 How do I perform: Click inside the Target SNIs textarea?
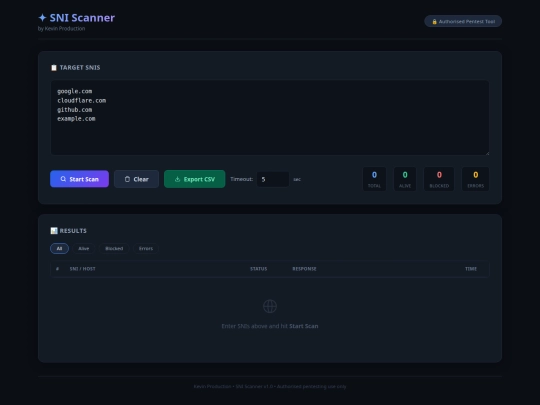click(270, 118)
